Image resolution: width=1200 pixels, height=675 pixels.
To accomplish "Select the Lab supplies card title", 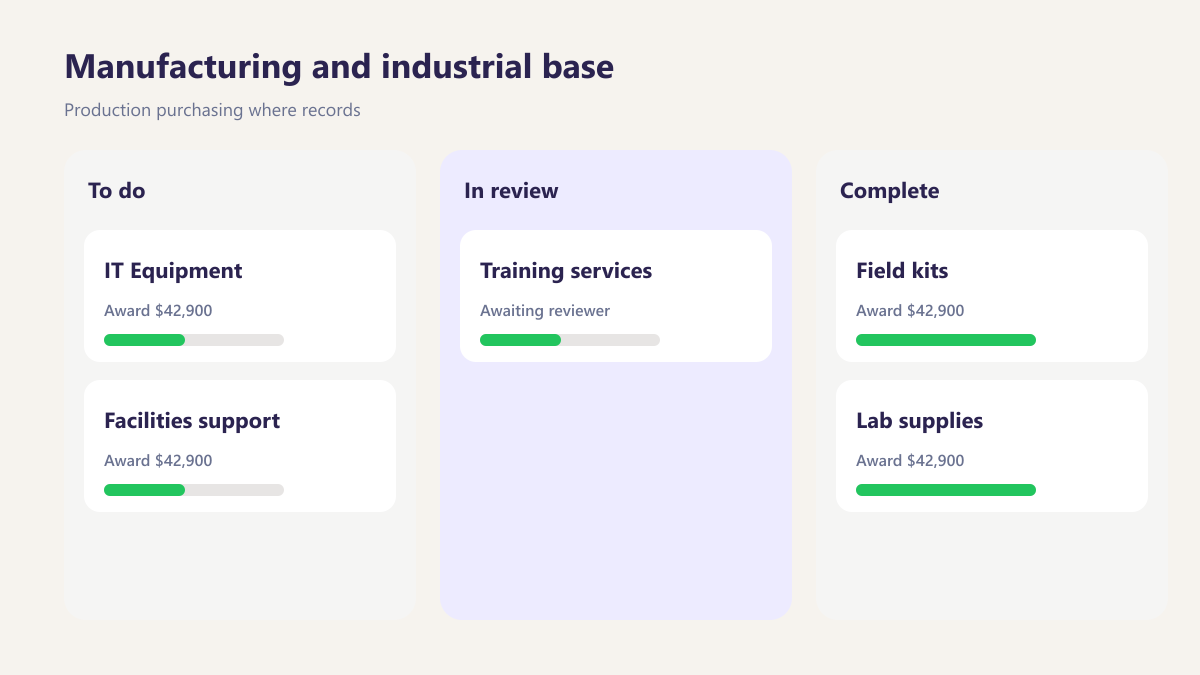I will pyautogui.click(x=920, y=421).
